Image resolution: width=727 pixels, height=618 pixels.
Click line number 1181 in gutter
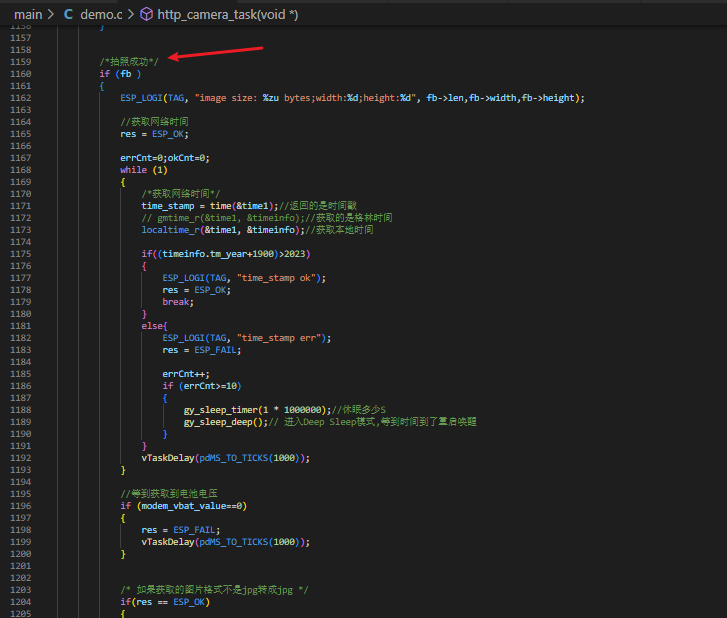tap(21, 326)
